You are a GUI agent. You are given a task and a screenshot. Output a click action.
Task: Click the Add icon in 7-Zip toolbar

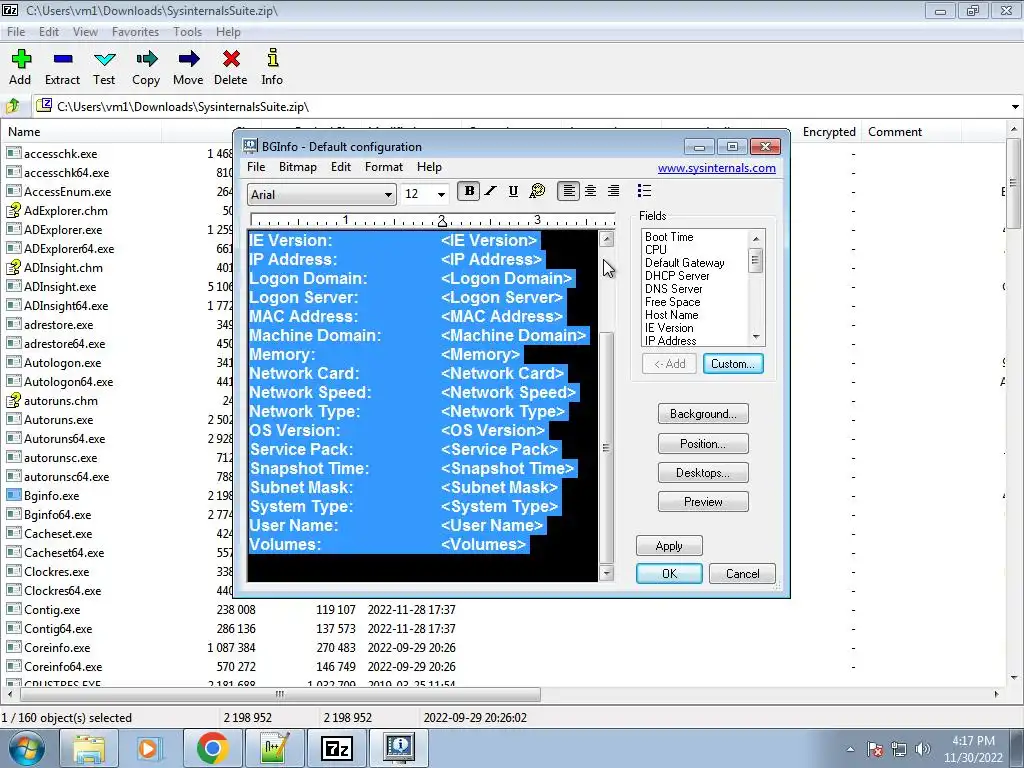pyautogui.click(x=21, y=60)
